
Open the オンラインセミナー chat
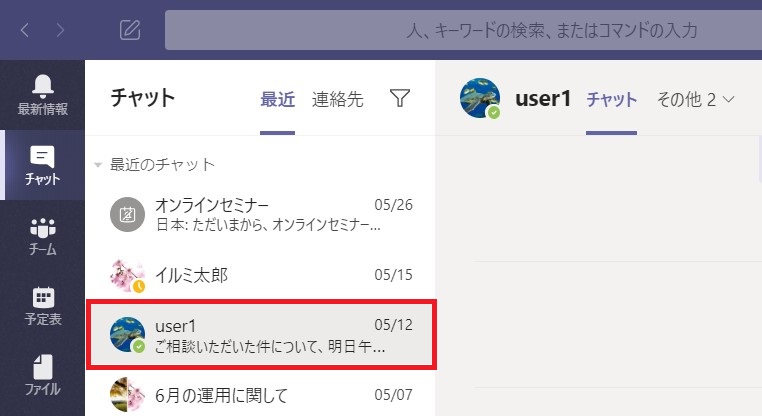click(x=261, y=214)
